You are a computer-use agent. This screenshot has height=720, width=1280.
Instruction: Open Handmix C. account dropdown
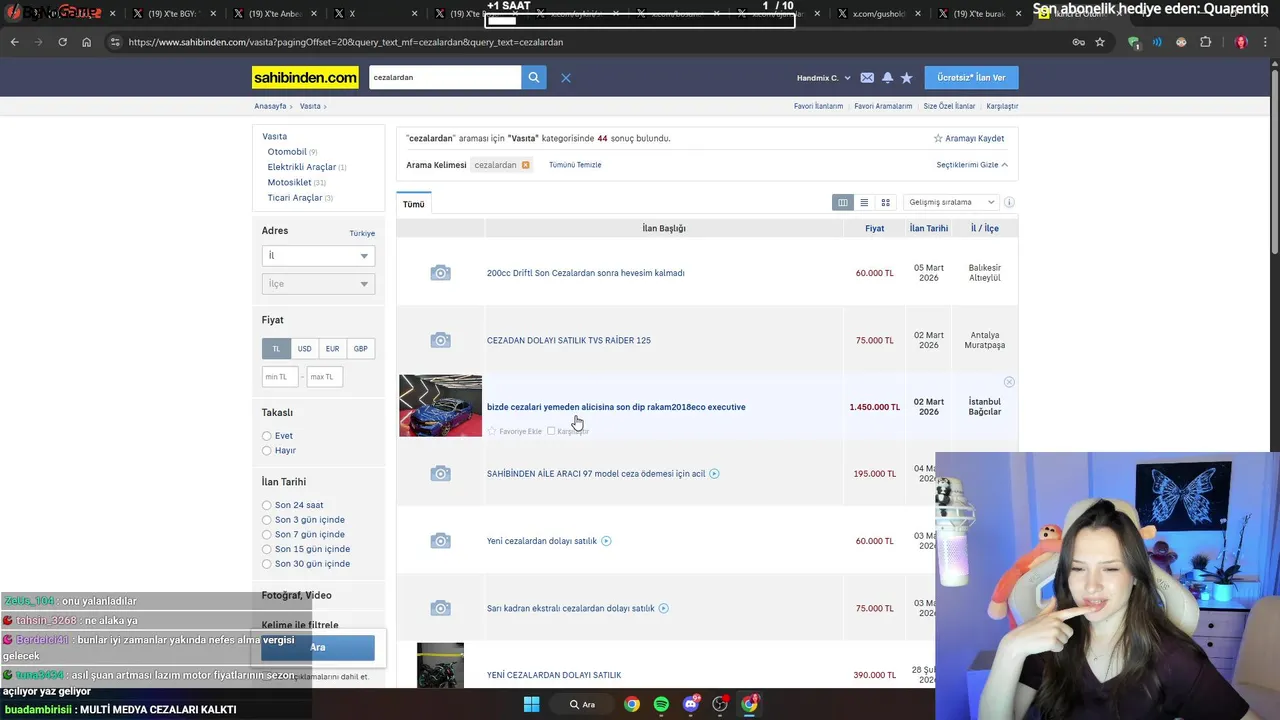(824, 78)
